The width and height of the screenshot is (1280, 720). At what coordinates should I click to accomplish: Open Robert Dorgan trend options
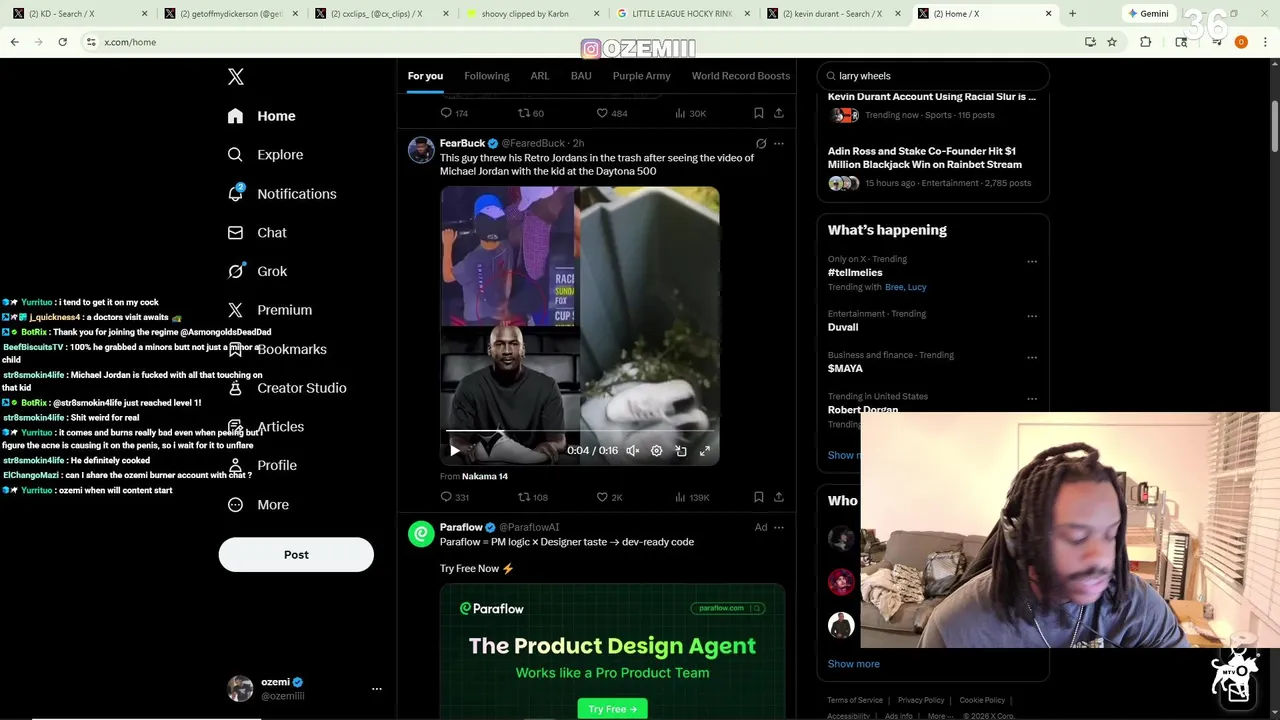(1032, 399)
